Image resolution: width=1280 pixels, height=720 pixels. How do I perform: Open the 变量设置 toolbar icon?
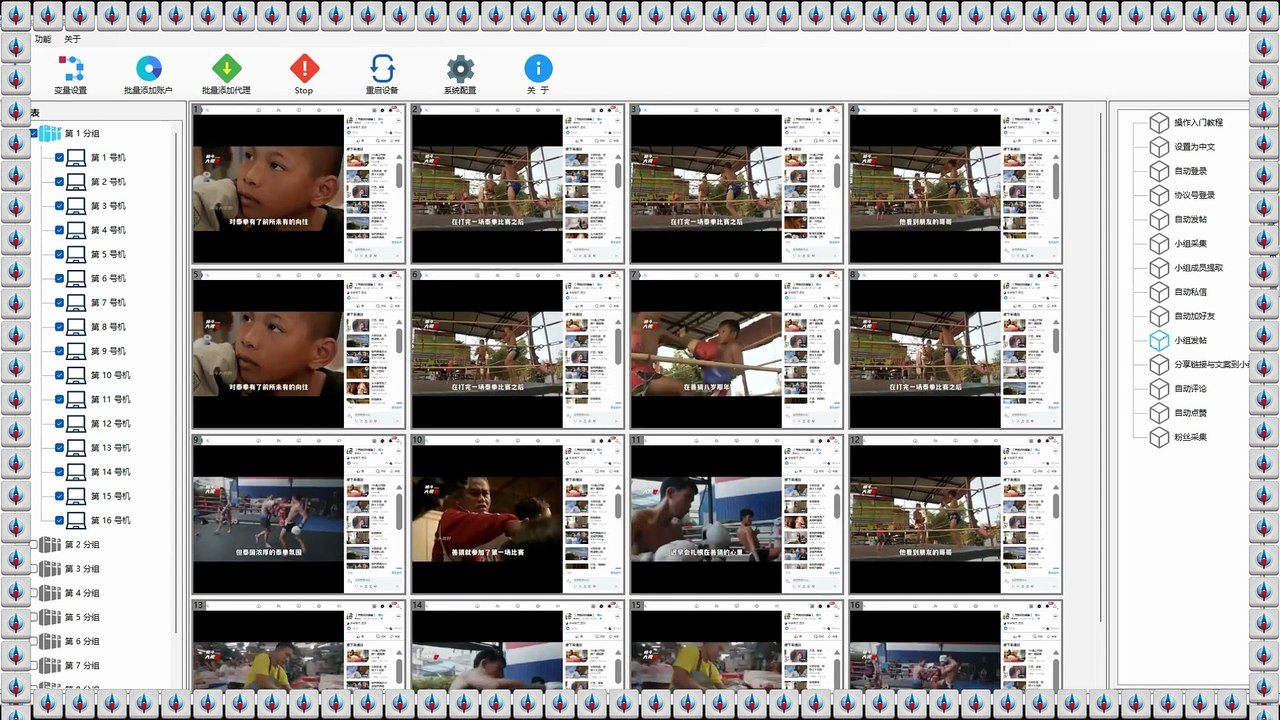tap(71, 68)
